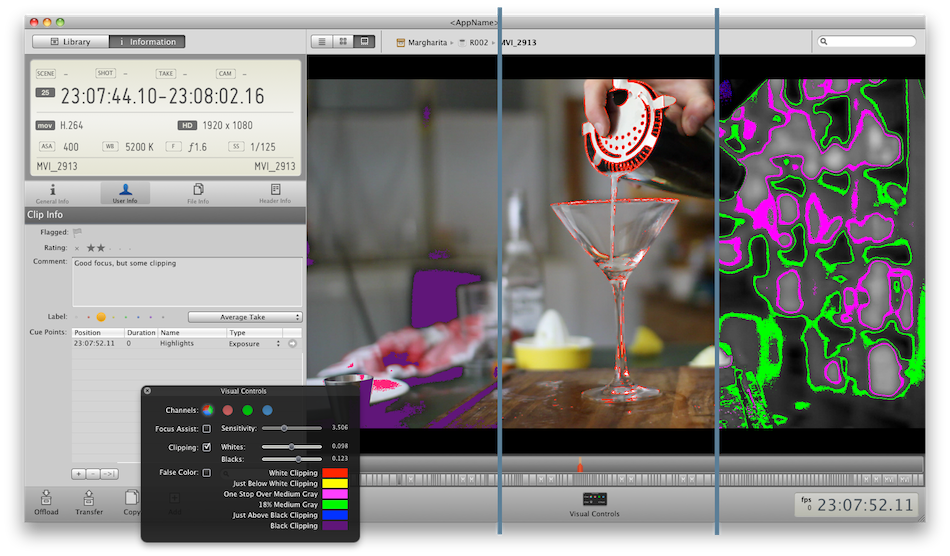Focus the search field
The width and height of the screenshot is (950, 556).
point(867,41)
